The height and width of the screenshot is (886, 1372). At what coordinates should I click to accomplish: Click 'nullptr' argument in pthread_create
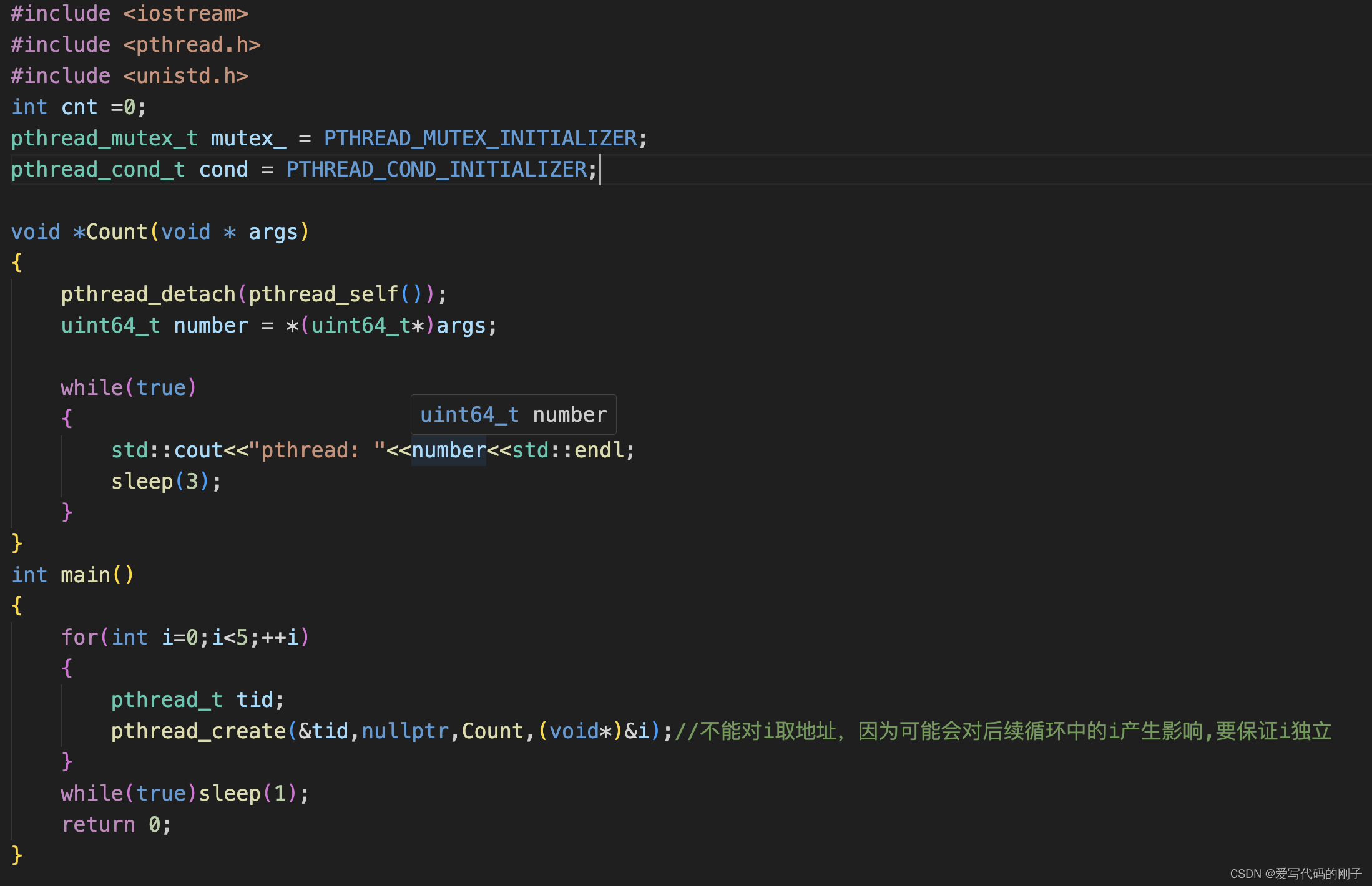click(x=405, y=731)
